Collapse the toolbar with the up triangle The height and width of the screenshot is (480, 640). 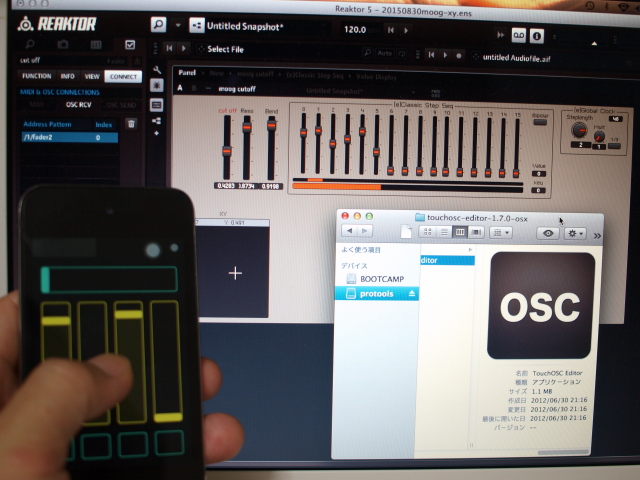pos(594,43)
